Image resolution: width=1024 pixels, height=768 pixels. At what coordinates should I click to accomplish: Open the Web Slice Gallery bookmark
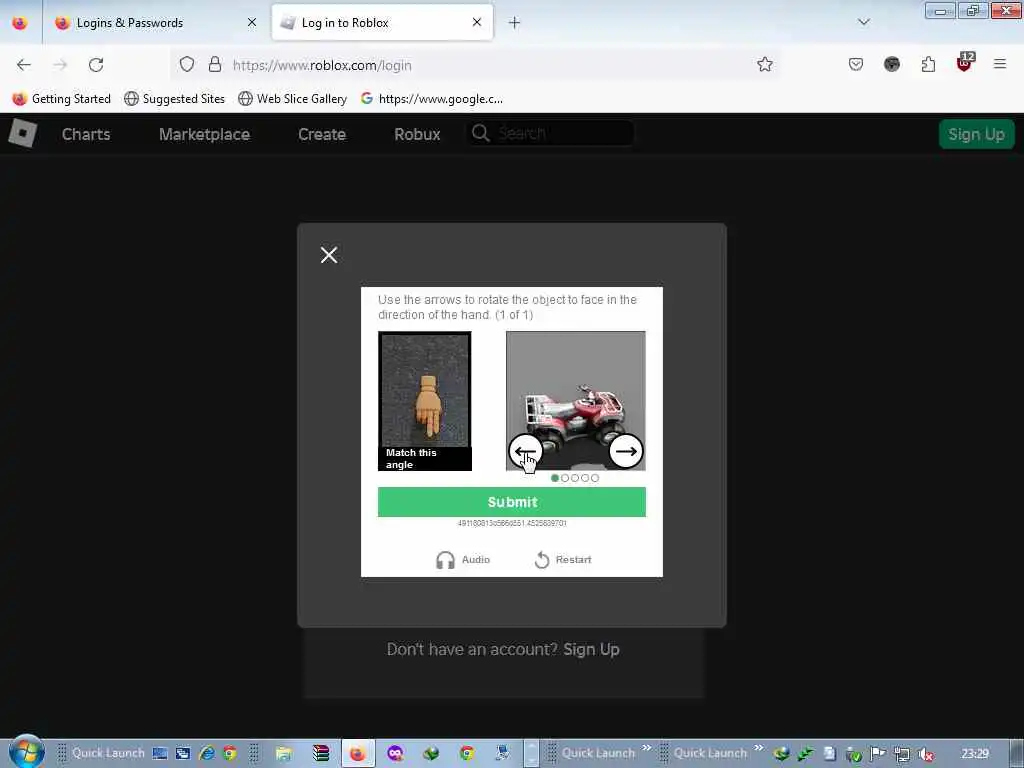(x=293, y=99)
